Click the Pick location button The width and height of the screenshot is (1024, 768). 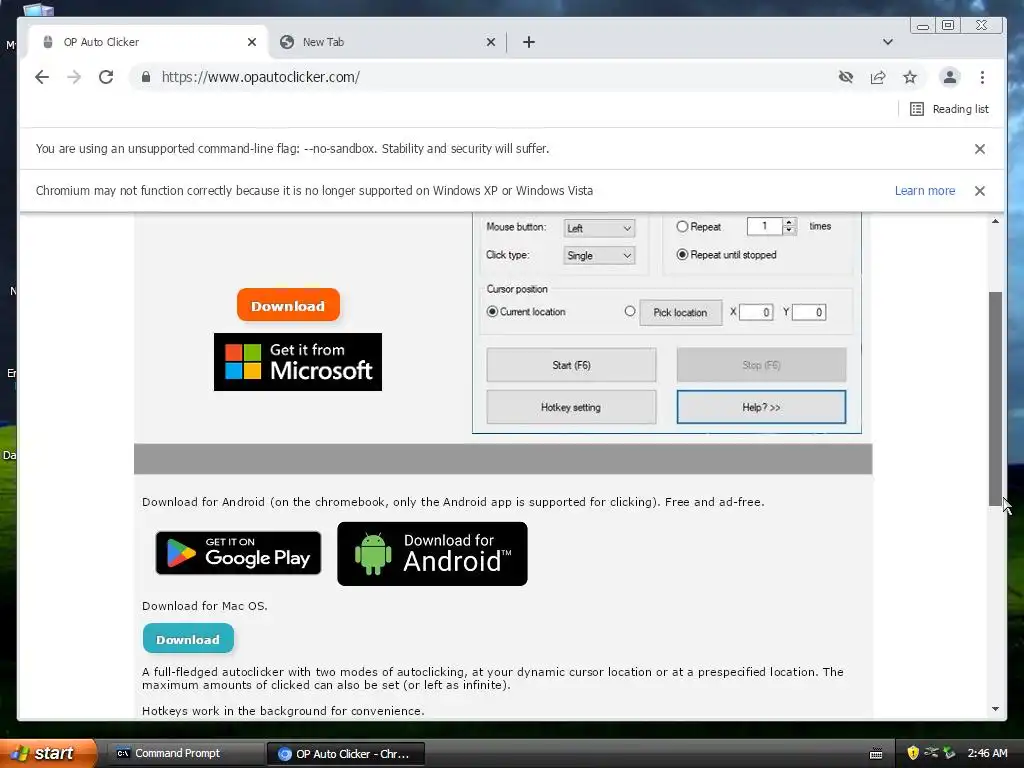click(x=680, y=312)
